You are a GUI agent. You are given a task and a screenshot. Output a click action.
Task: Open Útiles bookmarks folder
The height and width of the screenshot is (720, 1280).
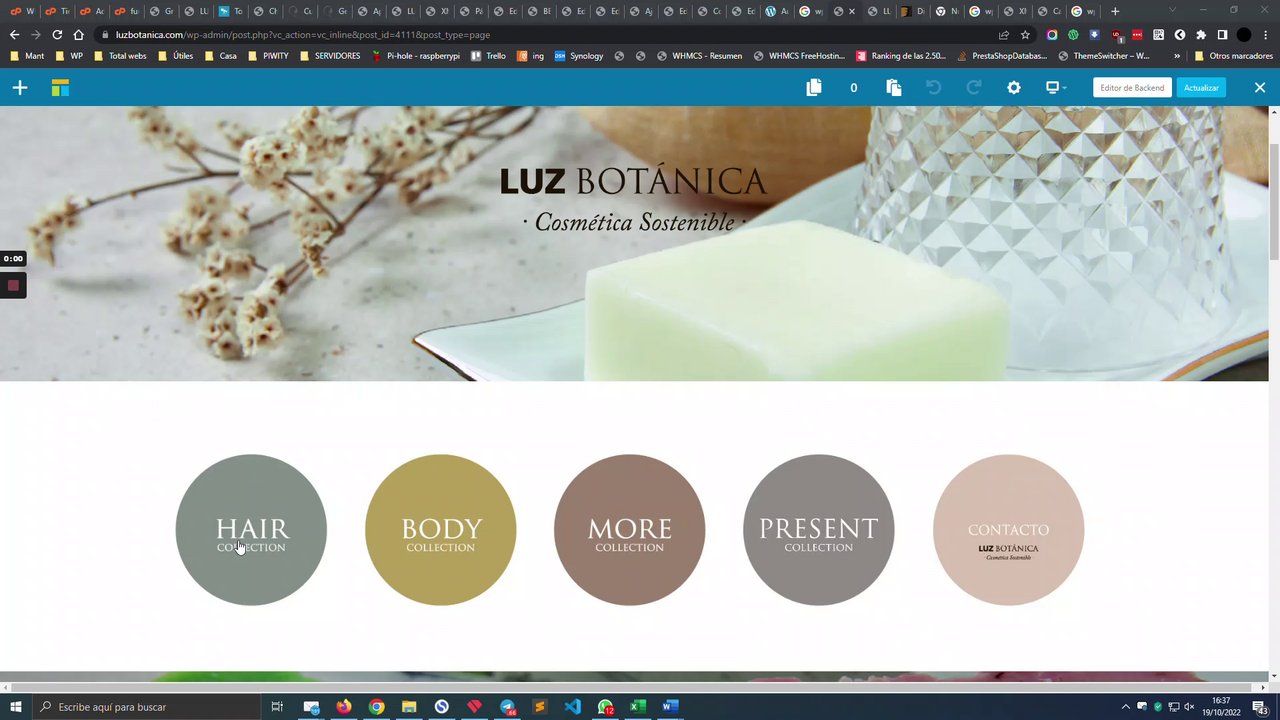click(175, 56)
